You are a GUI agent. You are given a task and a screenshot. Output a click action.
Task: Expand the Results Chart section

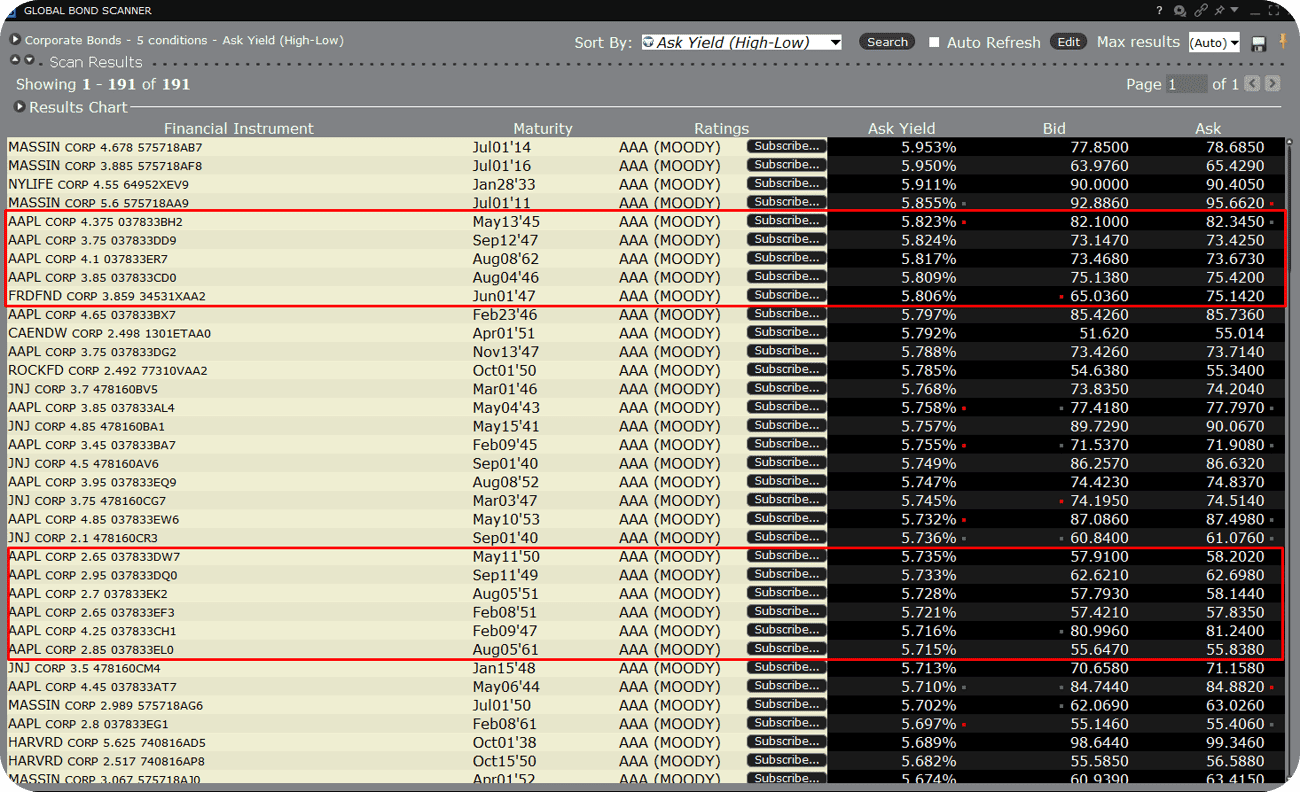pyautogui.click(x=20, y=107)
